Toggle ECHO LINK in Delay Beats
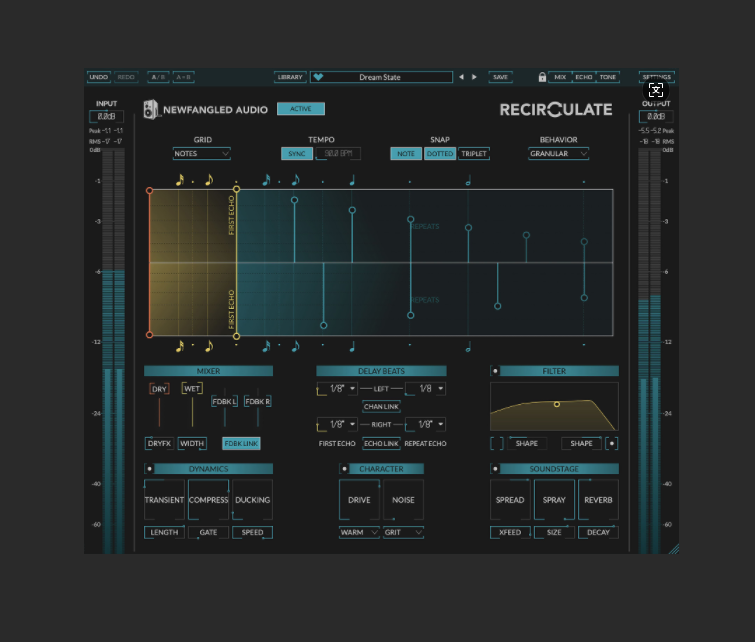 coord(381,444)
